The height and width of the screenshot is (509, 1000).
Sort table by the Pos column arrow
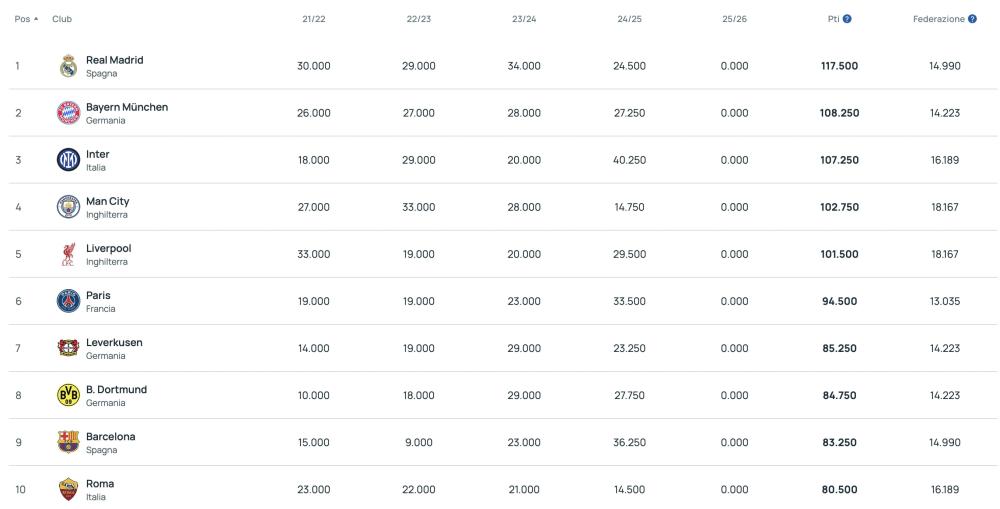tap(36, 19)
